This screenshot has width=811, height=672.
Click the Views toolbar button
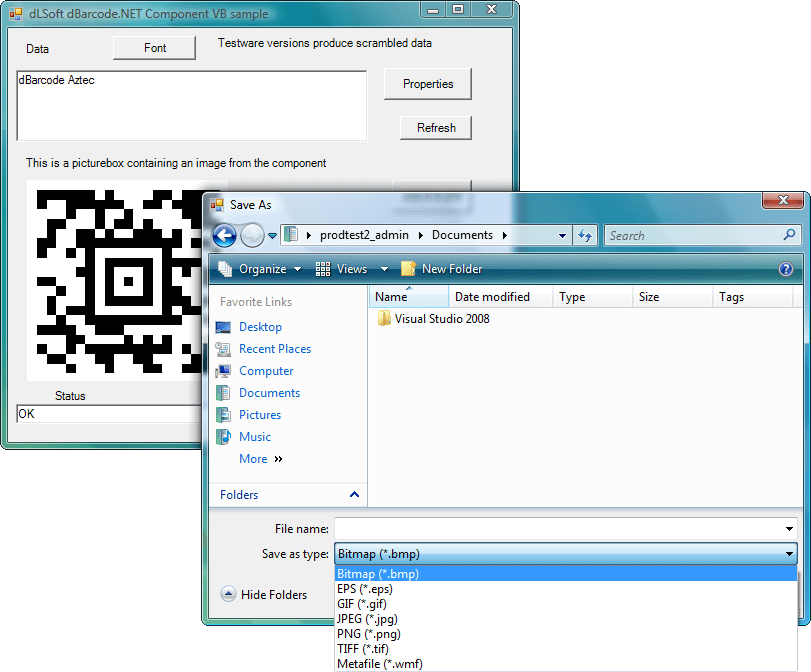[341, 269]
